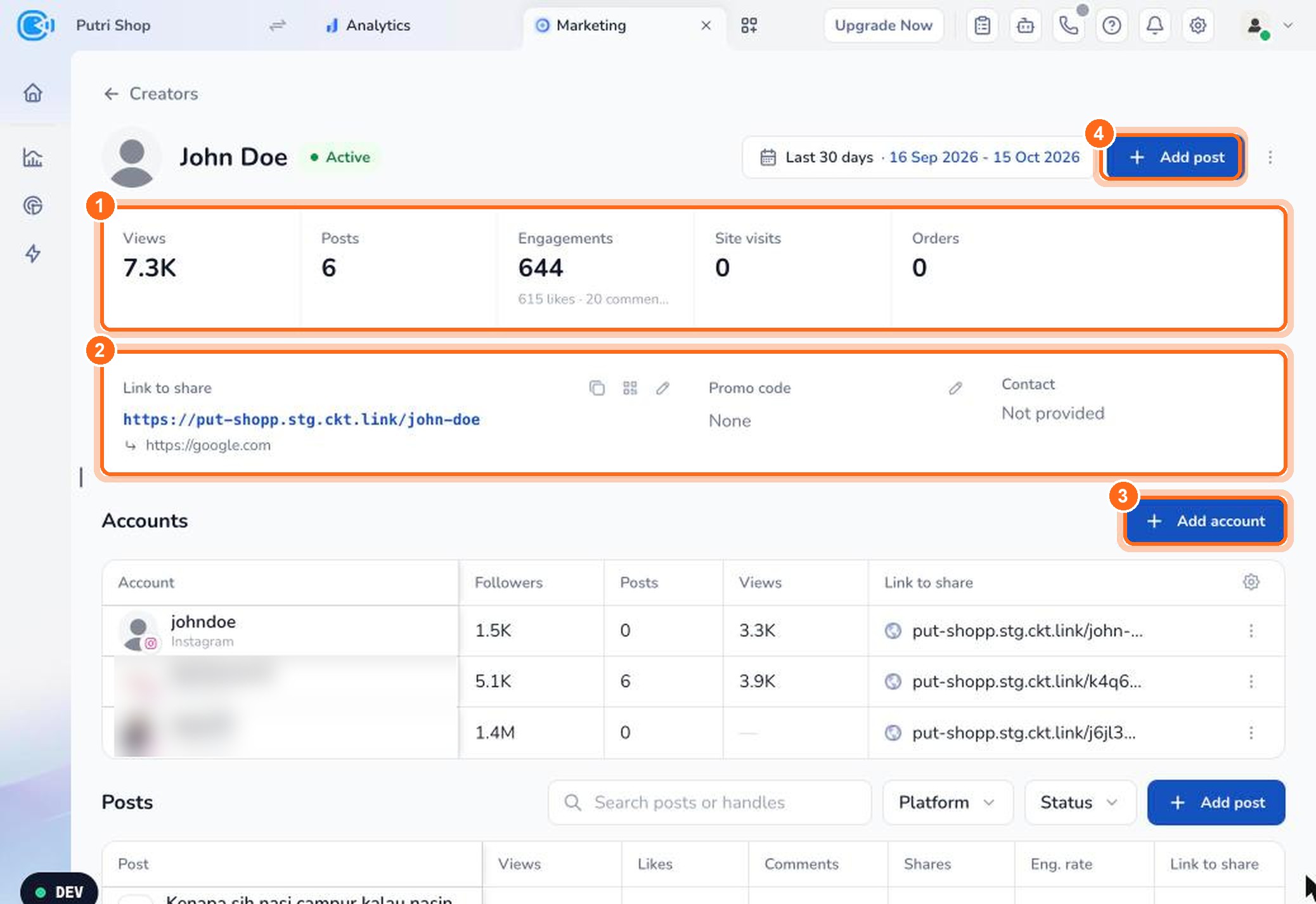Open the bot assistant icon
The width and height of the screenshot is (1316, 904).
click(x=1025, y=25)
